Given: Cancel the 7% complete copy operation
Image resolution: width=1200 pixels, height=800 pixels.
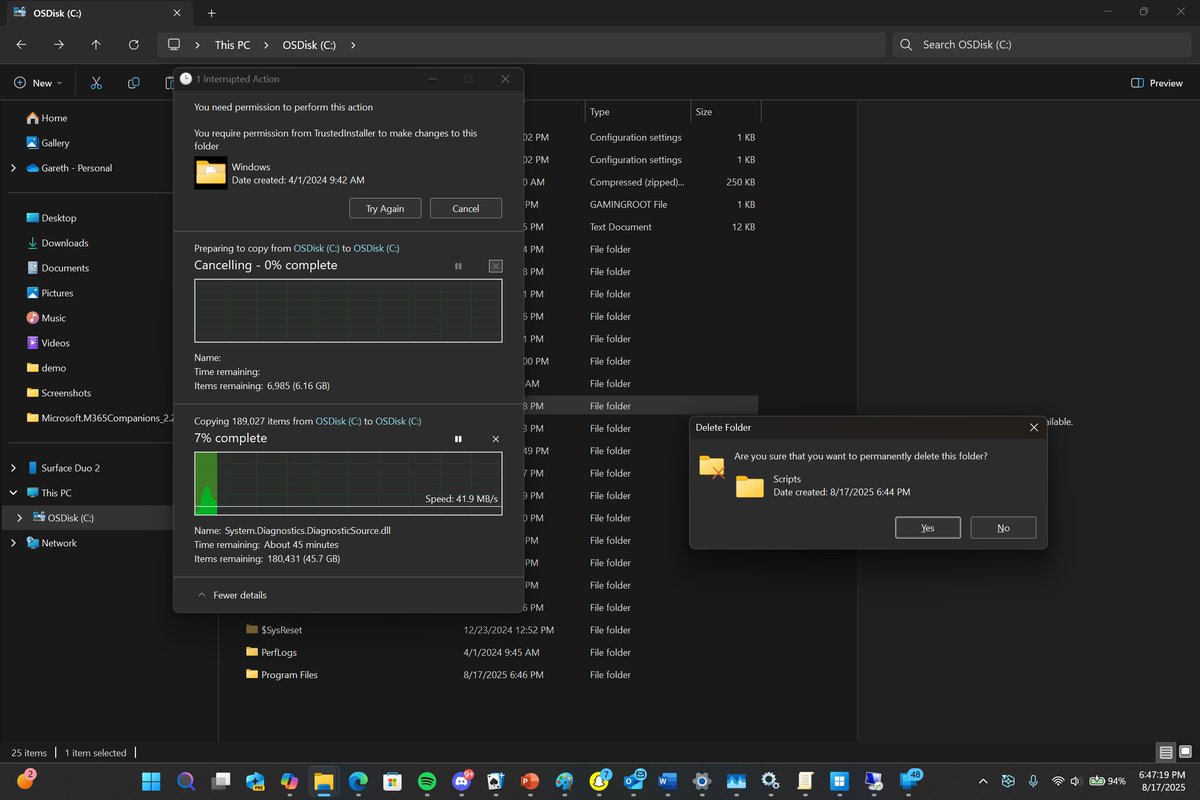Looking at the screenshot, I should click(496, 439).
